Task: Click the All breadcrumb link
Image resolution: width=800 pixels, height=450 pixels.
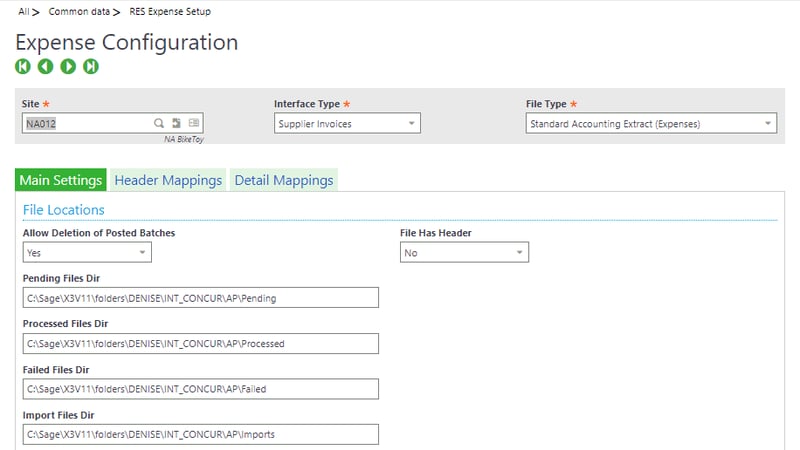Action: (x=23, y=12)
